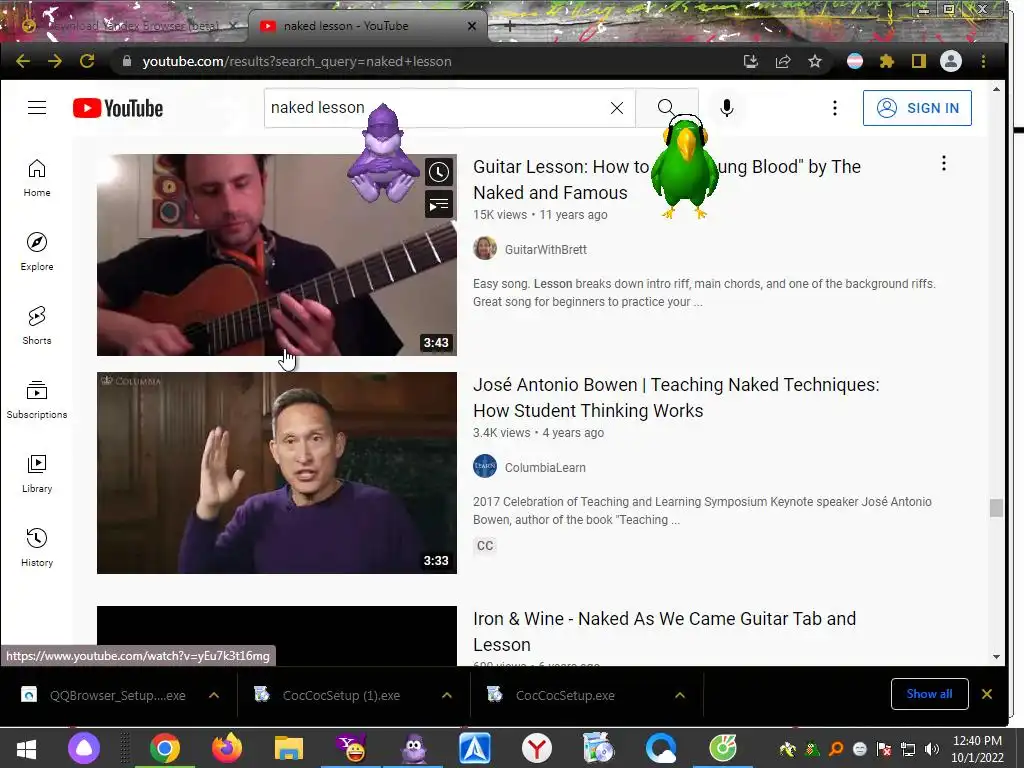Viewport: 1024px width, 768px height.
Task: Click the YouTube logo
Action: coord(118,108)
